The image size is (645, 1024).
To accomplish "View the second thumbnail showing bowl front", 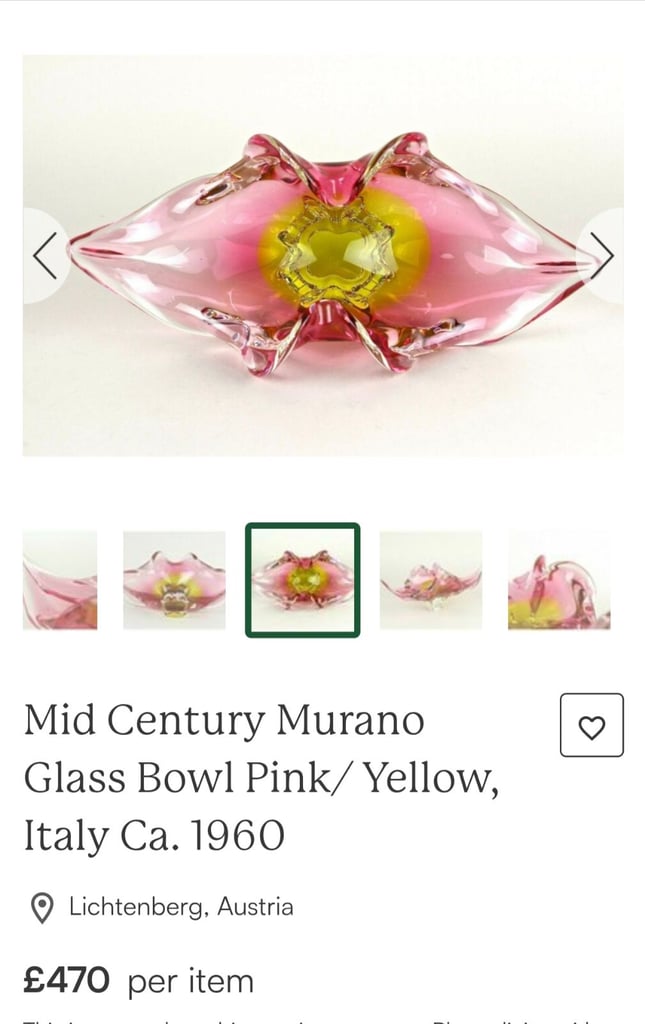I will pos(174,581).
